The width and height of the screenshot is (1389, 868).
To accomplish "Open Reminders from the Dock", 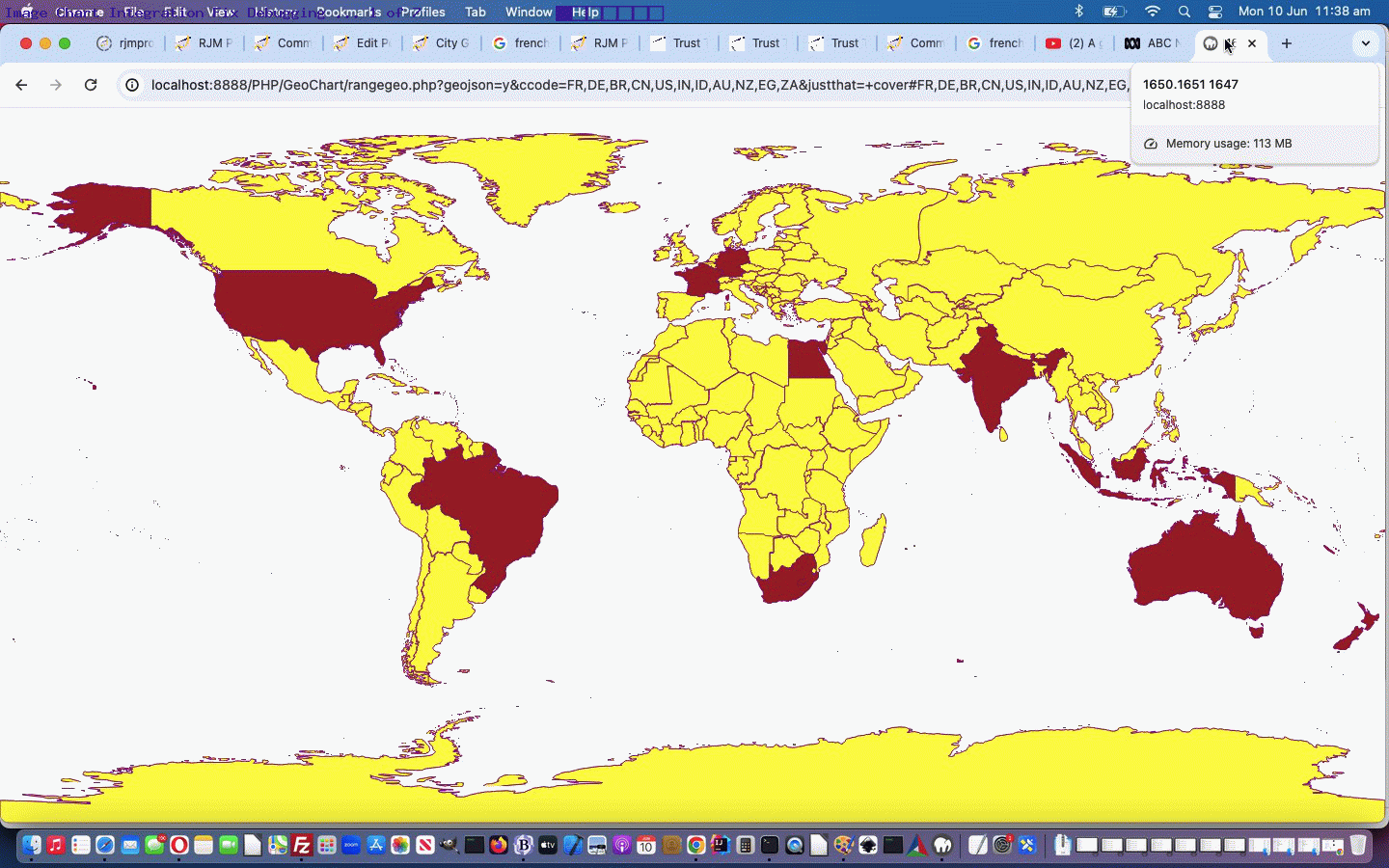I will pos(81,846).
